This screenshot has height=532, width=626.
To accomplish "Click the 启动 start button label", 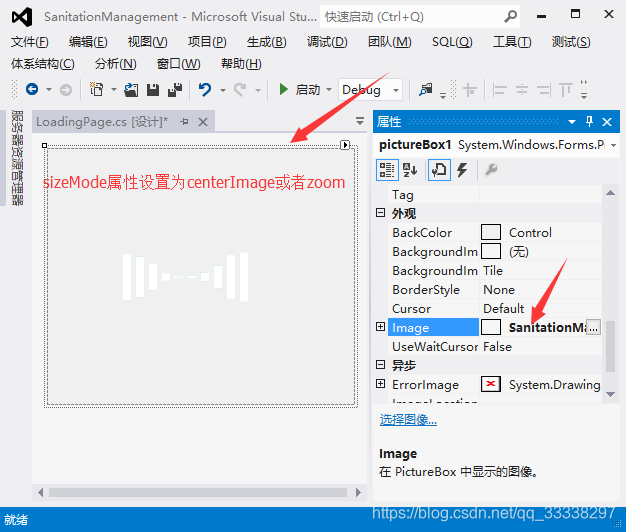I will click(x=308, y=90).
